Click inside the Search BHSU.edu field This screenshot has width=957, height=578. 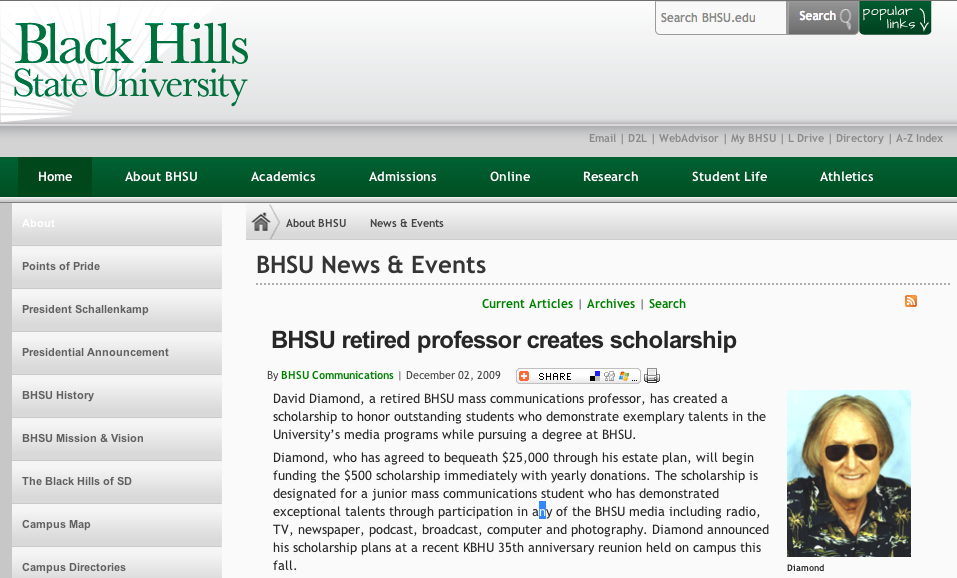pos(720,17)
